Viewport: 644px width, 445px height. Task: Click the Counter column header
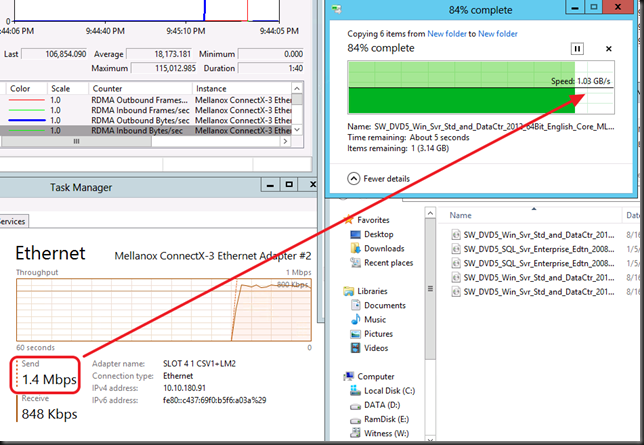tap(140, 89)
